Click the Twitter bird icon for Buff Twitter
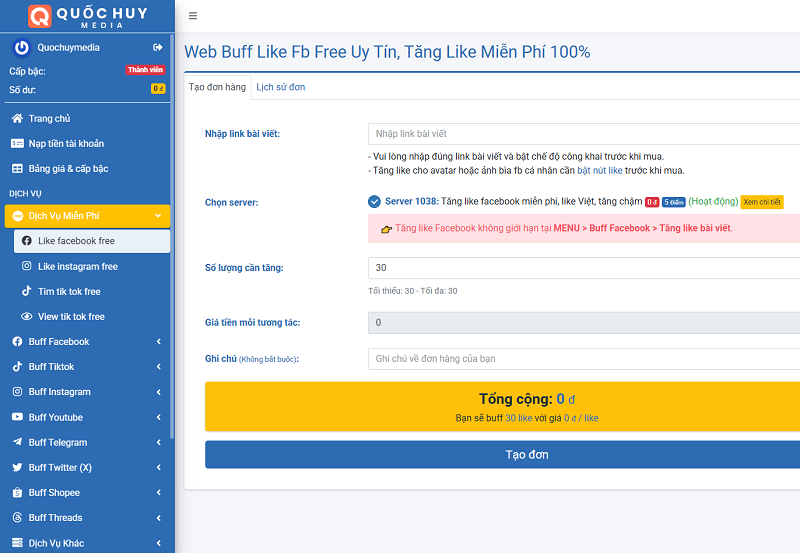 point(17,467)
